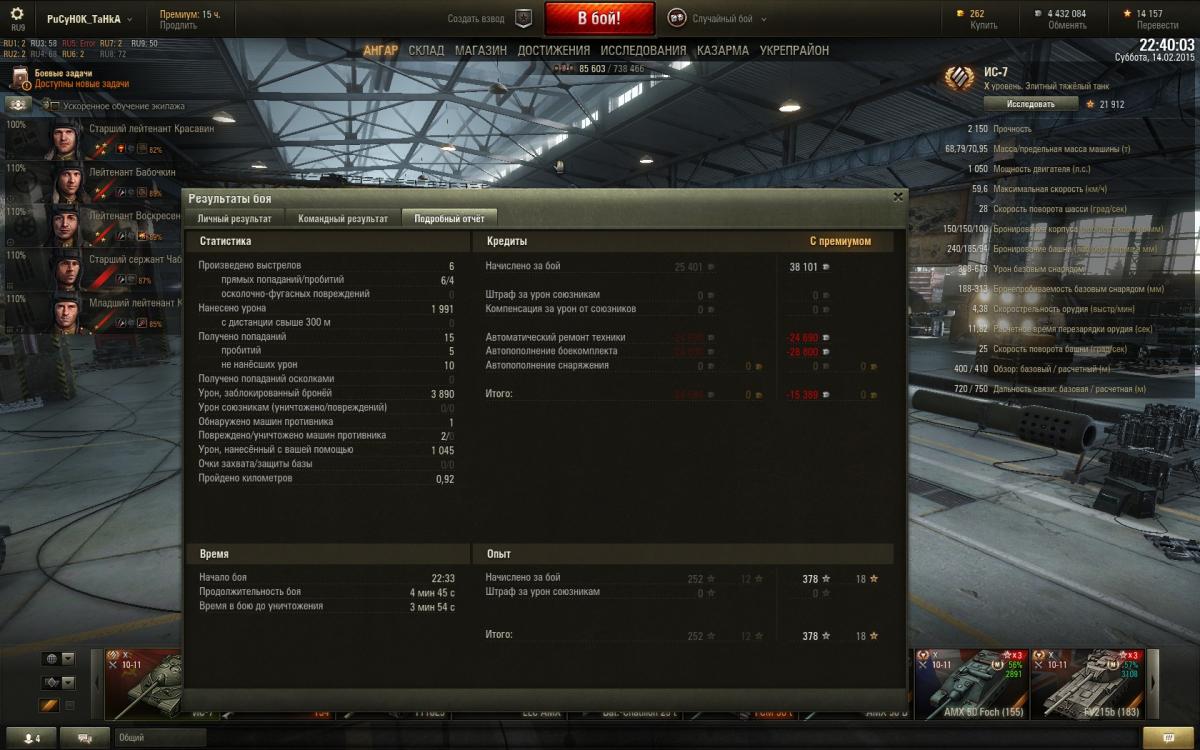Open the random battle mode selector

[717, 19]
